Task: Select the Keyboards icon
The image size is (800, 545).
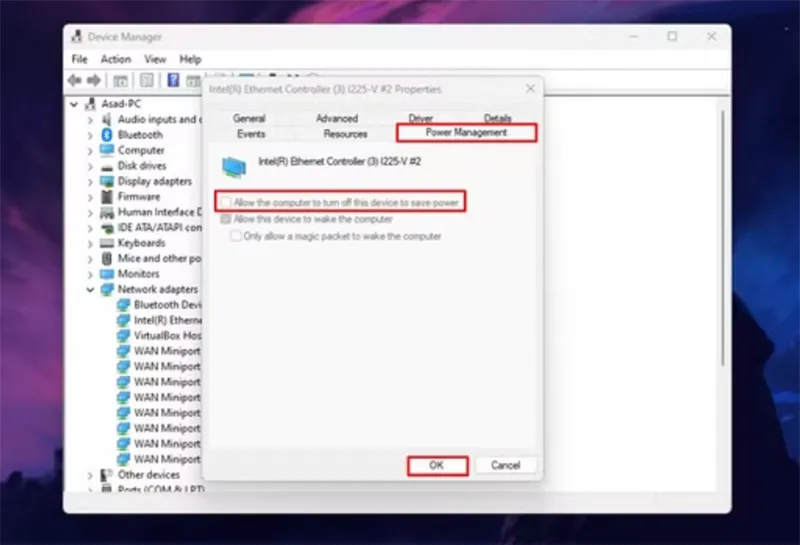Action: pyautogui.click(x=107, y=243)
